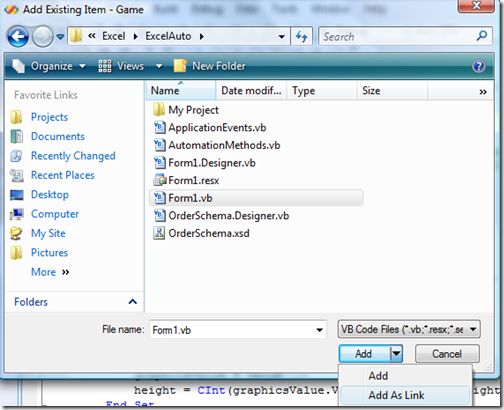Click the VB icon of ApplicationEvents.vb
The image size is (504, 410).
(x=159, y=127)
